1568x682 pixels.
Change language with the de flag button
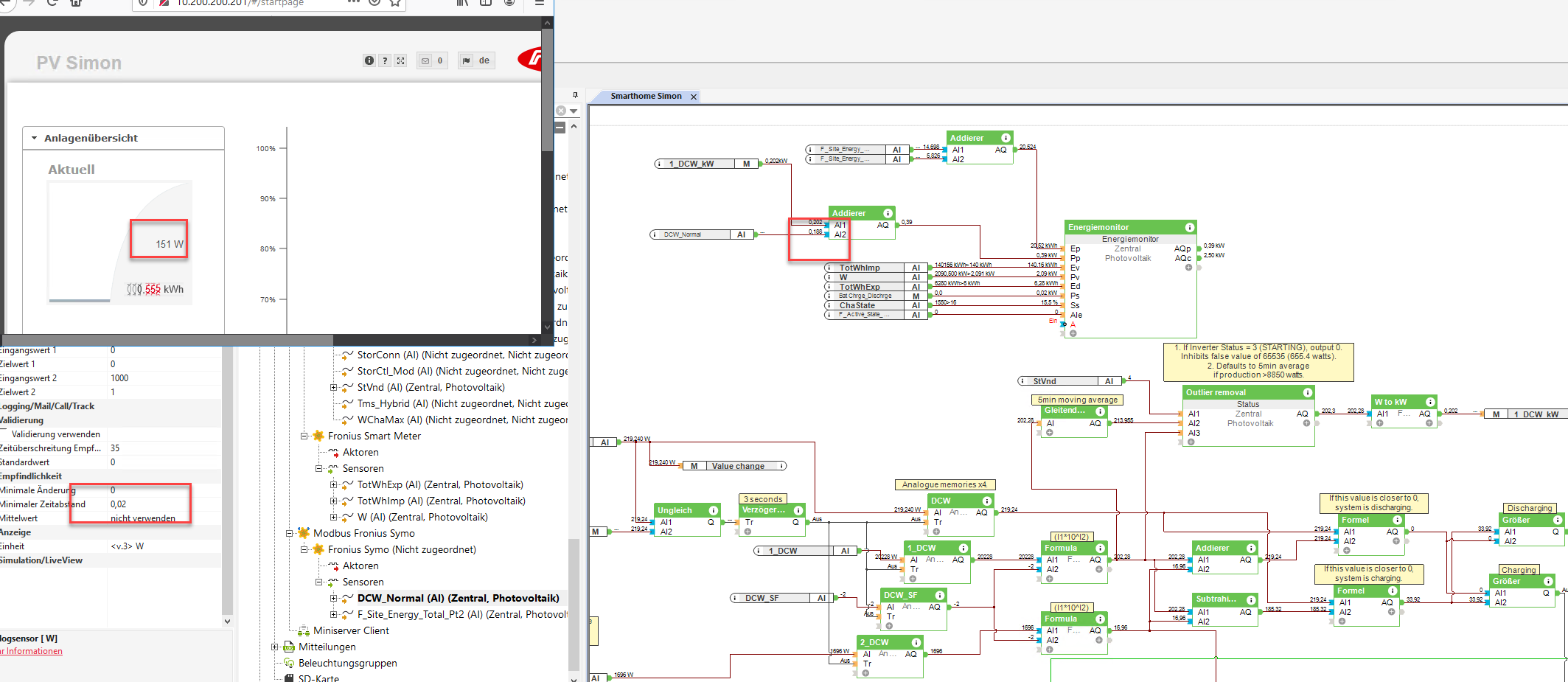[476, 60]
